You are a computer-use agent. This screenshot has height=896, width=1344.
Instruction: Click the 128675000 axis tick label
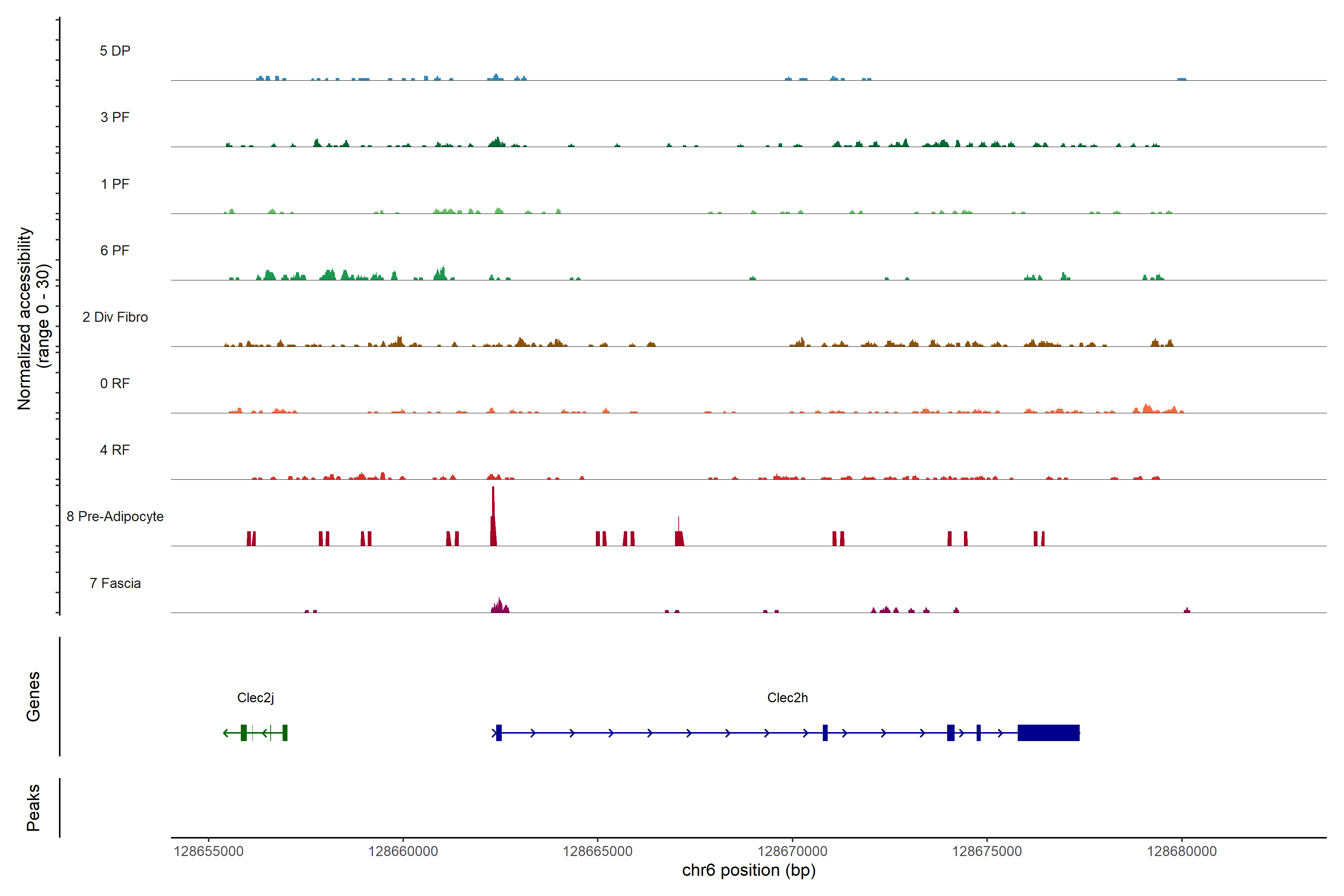(x=987, y=851)
